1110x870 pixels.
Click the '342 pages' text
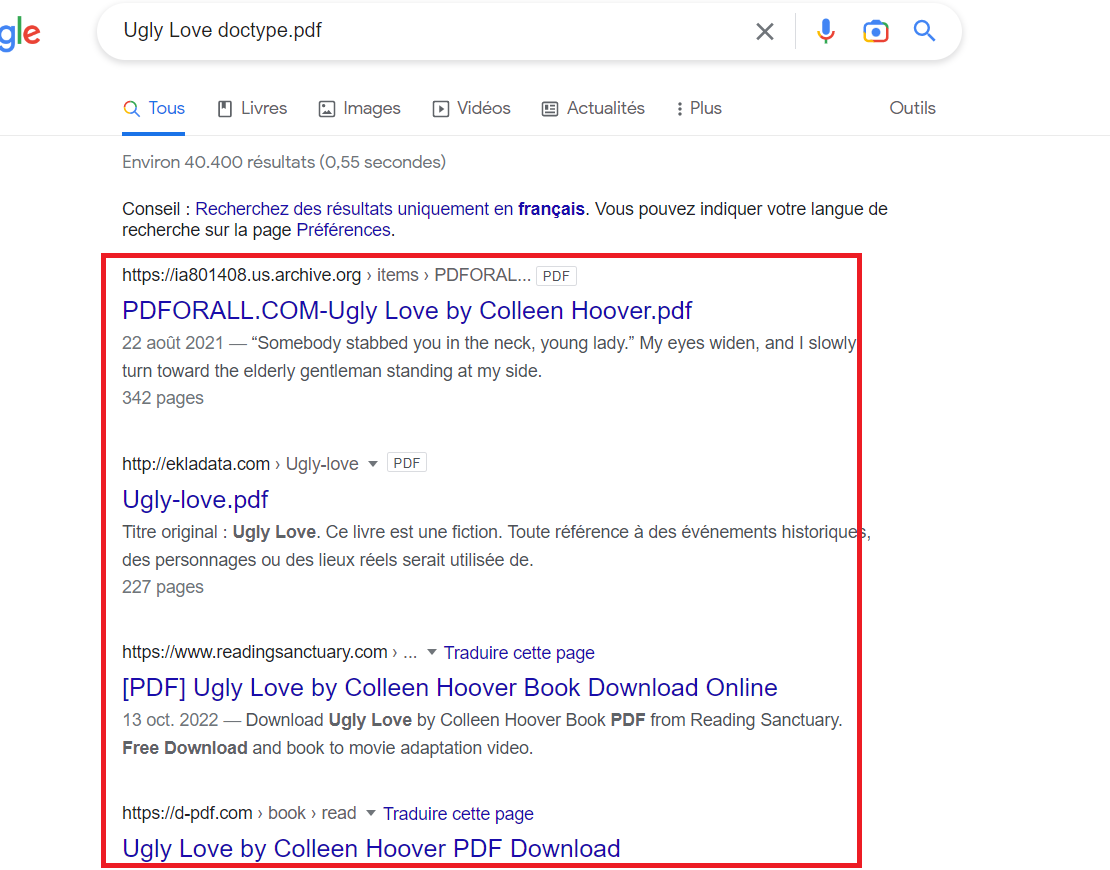coord(163,399)
